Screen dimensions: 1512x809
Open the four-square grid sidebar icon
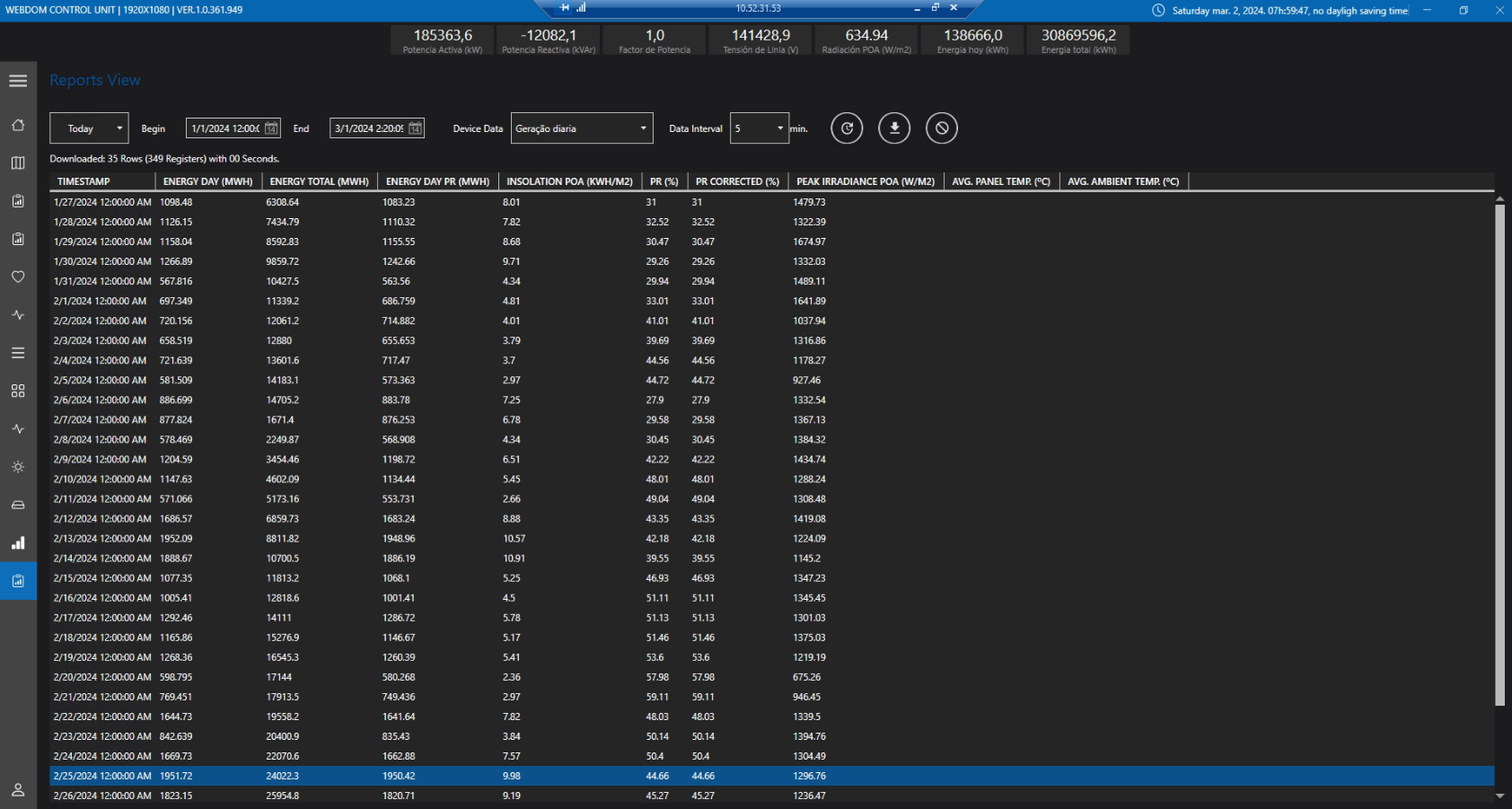point(18,391)
